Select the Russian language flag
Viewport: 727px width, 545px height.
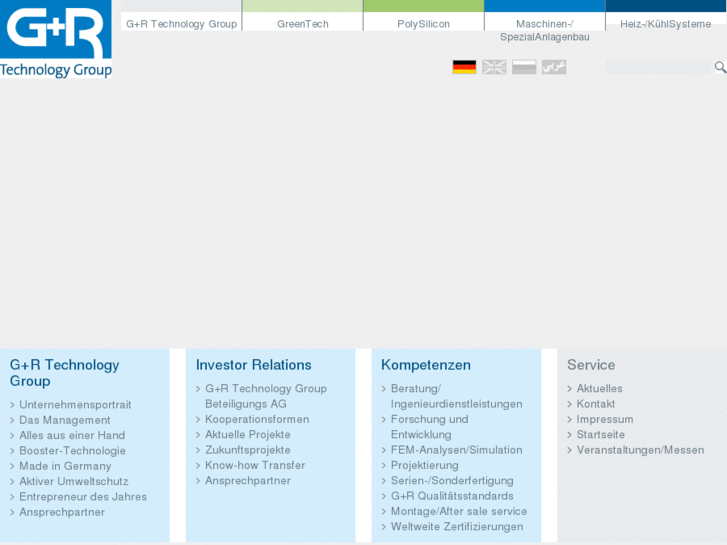[x=524, y=67]
